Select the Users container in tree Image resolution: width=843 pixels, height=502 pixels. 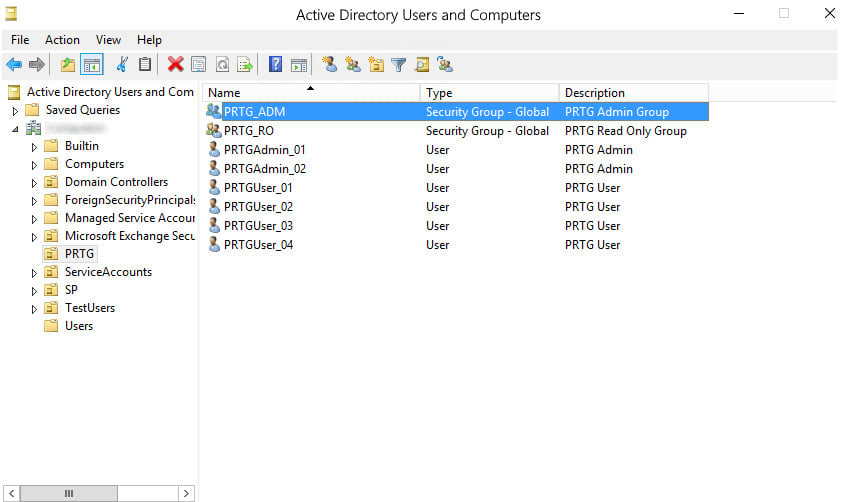point(79,326)
